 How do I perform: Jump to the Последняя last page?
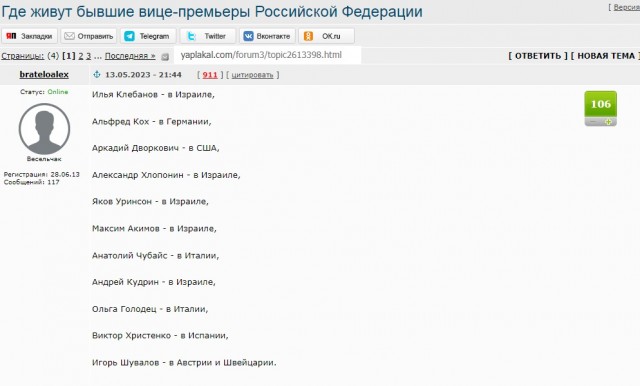(x=130, y=56)
